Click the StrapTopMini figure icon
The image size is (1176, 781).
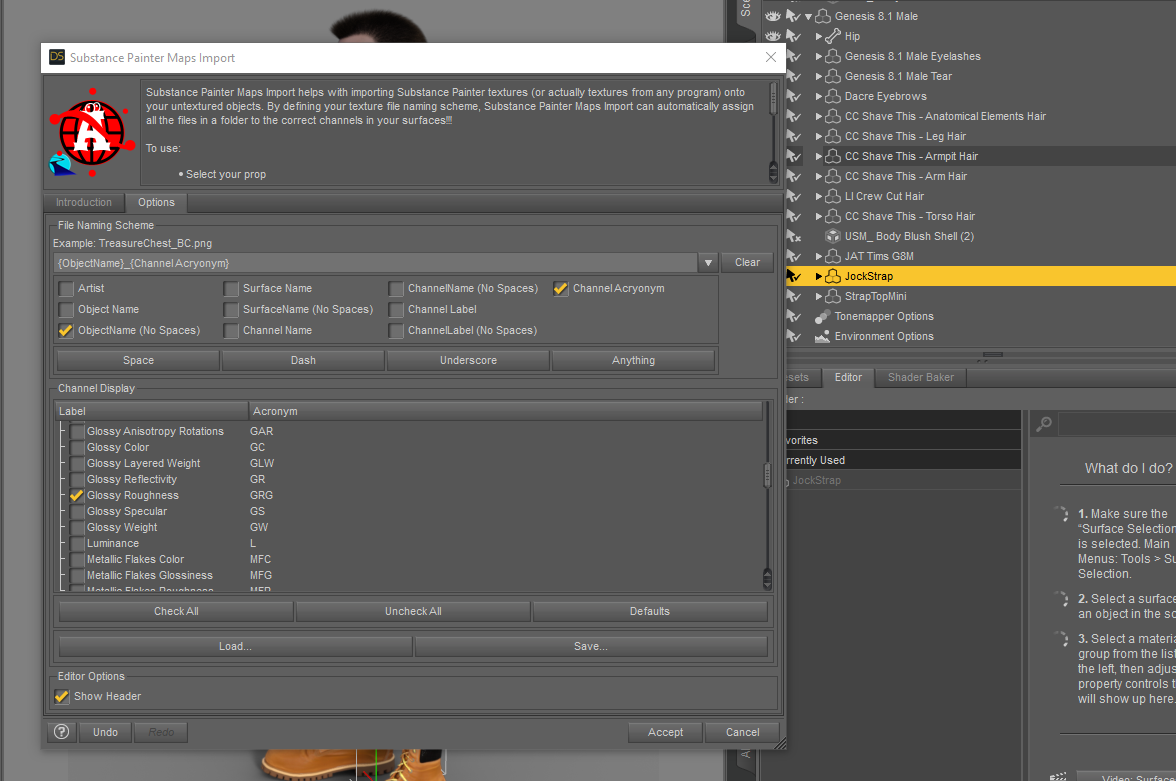[x=832, y=296]
